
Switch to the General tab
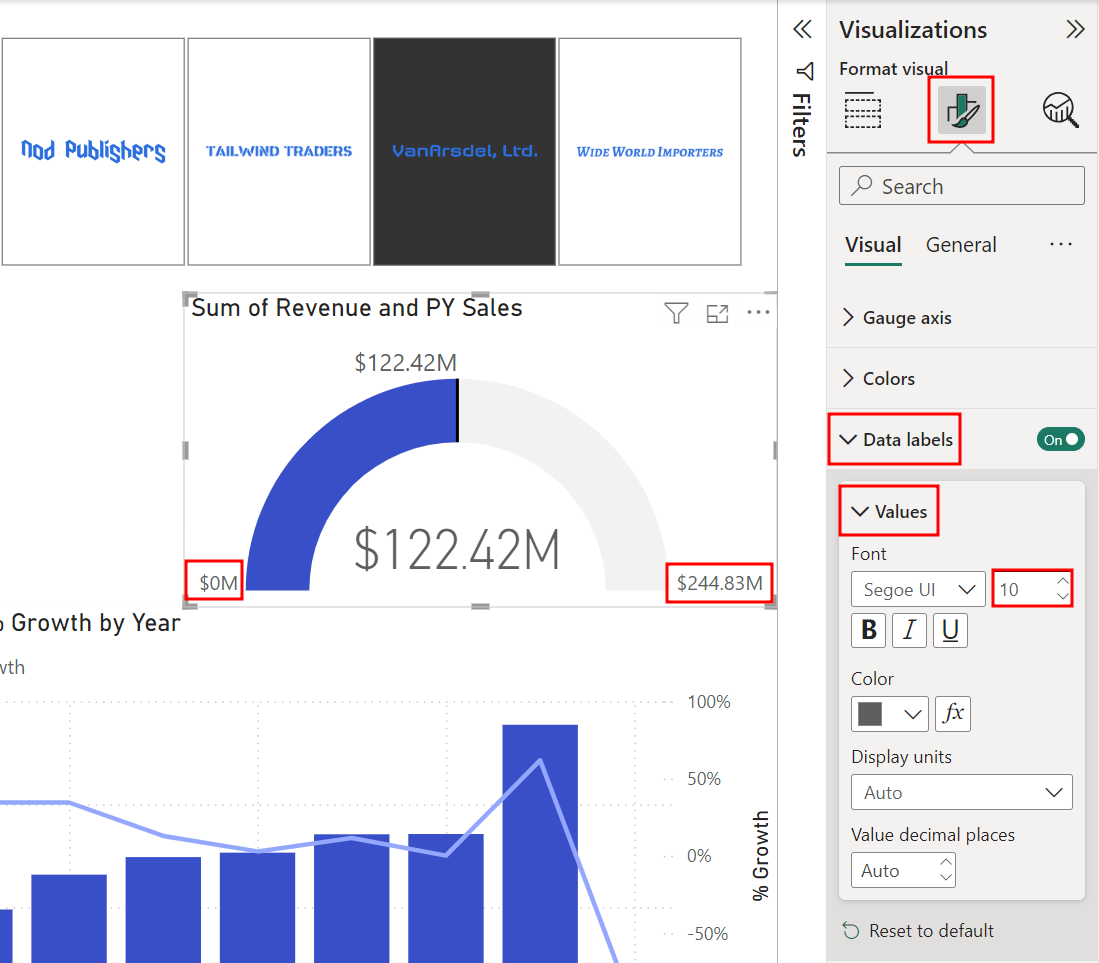pyautogui.click(x=961, y=245)
